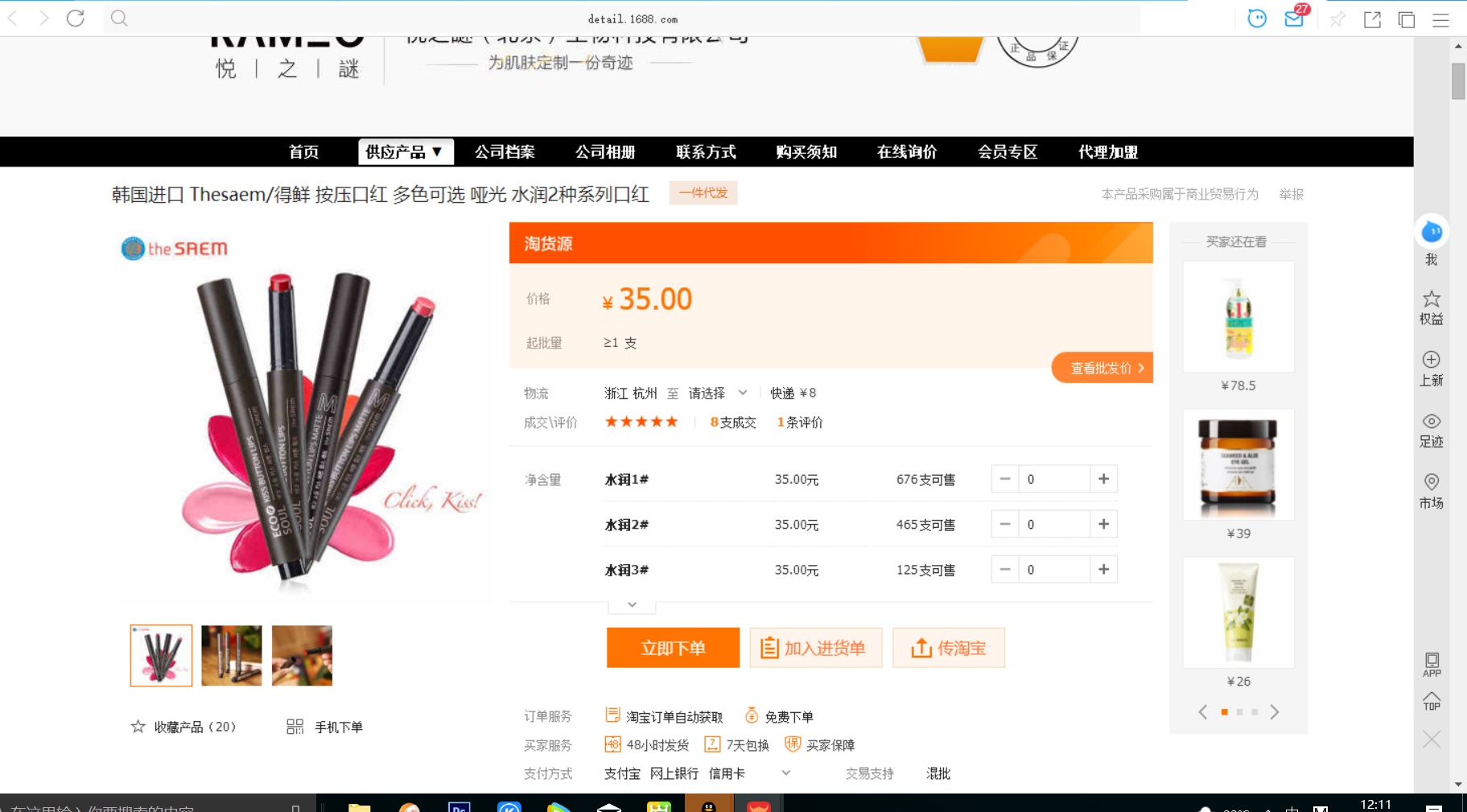Click the quantity field for 水润1#
The height and width of the screenshot is (812, 1467).
[1054, 479]
